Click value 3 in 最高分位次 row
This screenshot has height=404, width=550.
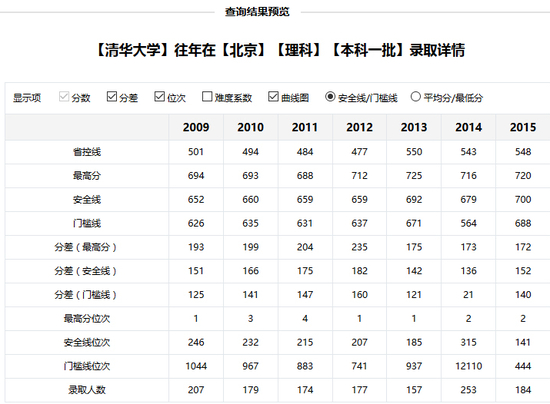[250, 319]
